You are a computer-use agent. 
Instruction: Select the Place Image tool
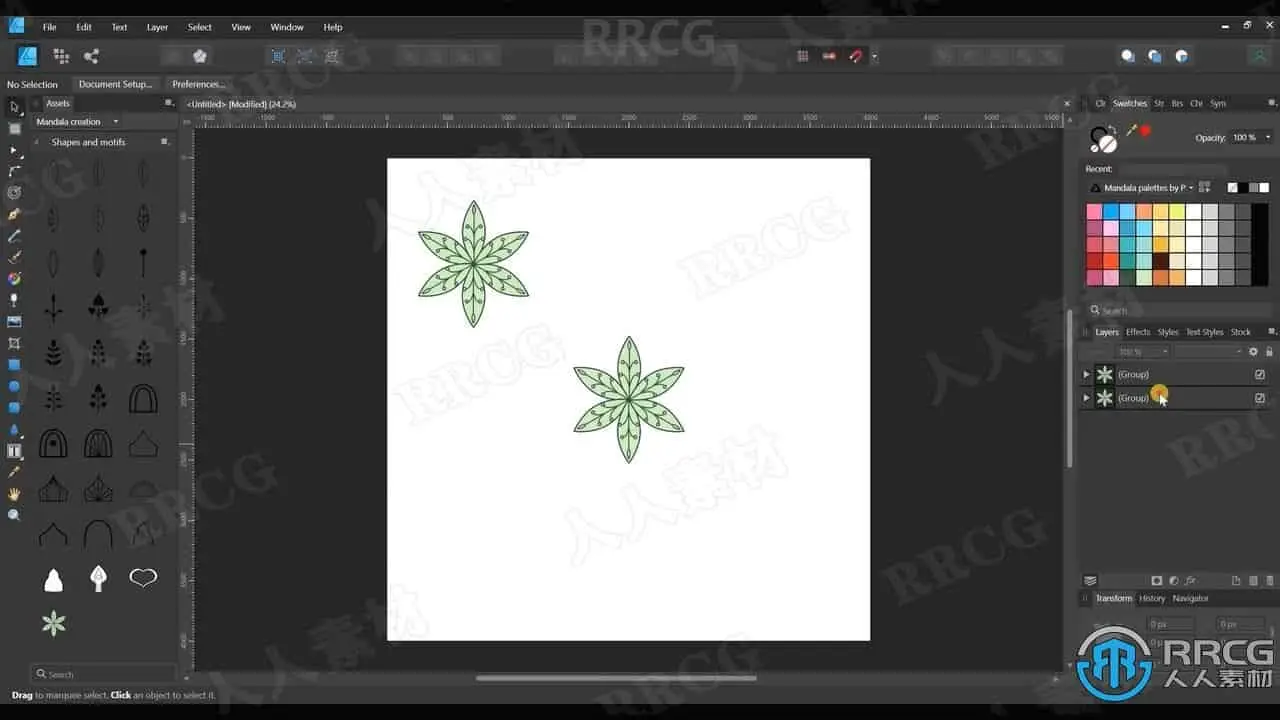point(14,322)
